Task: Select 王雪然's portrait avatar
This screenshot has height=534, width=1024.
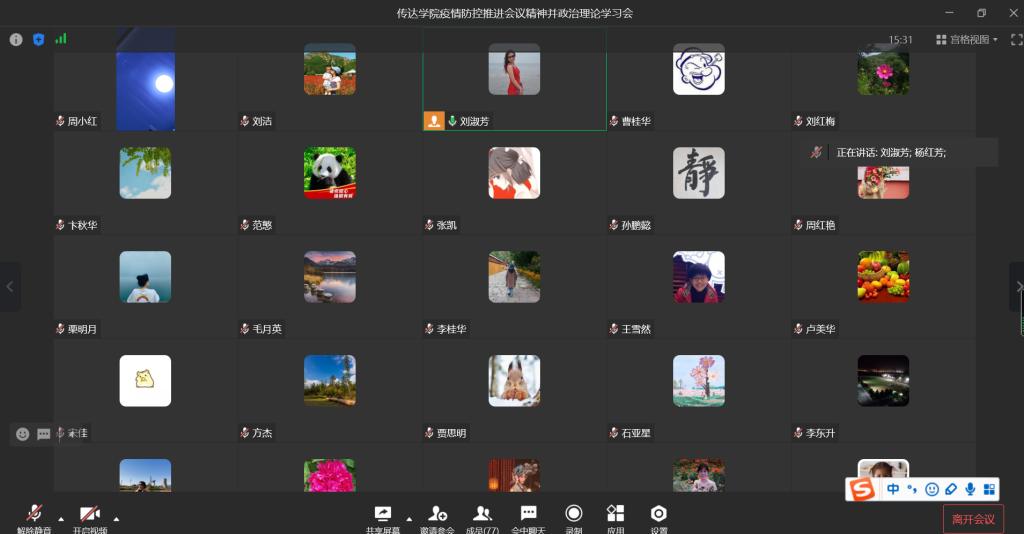Action: tap(699, 277)
